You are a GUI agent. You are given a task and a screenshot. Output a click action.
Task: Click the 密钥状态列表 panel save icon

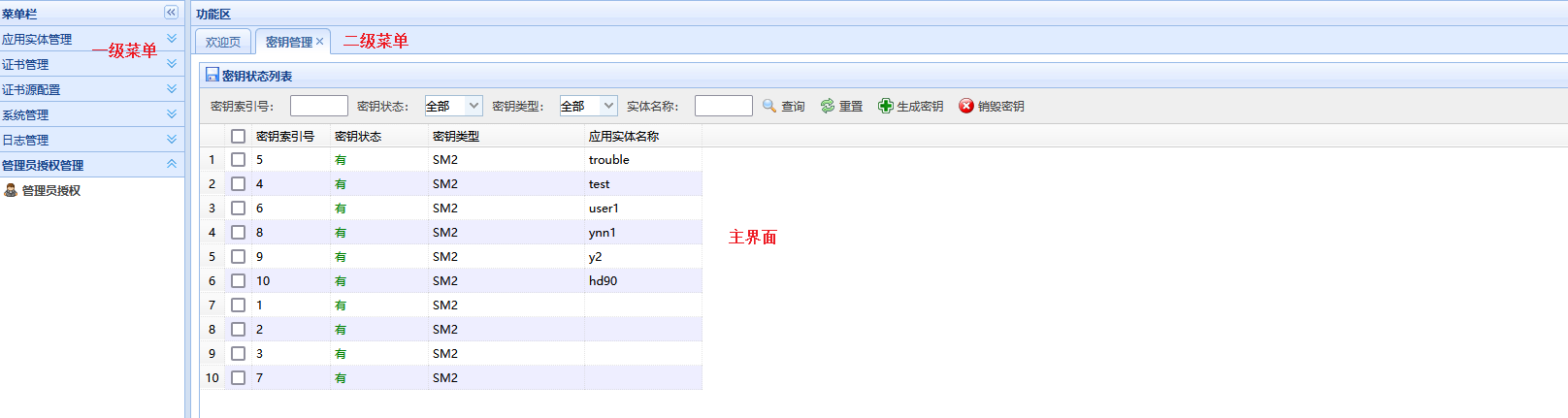(212, 75)
